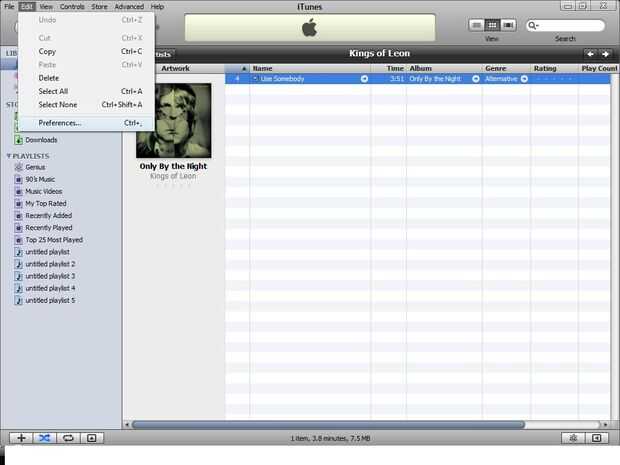The width and height of the screenshot is (620, 465).
Task: Open the File menu
Action: coord(9,7)
